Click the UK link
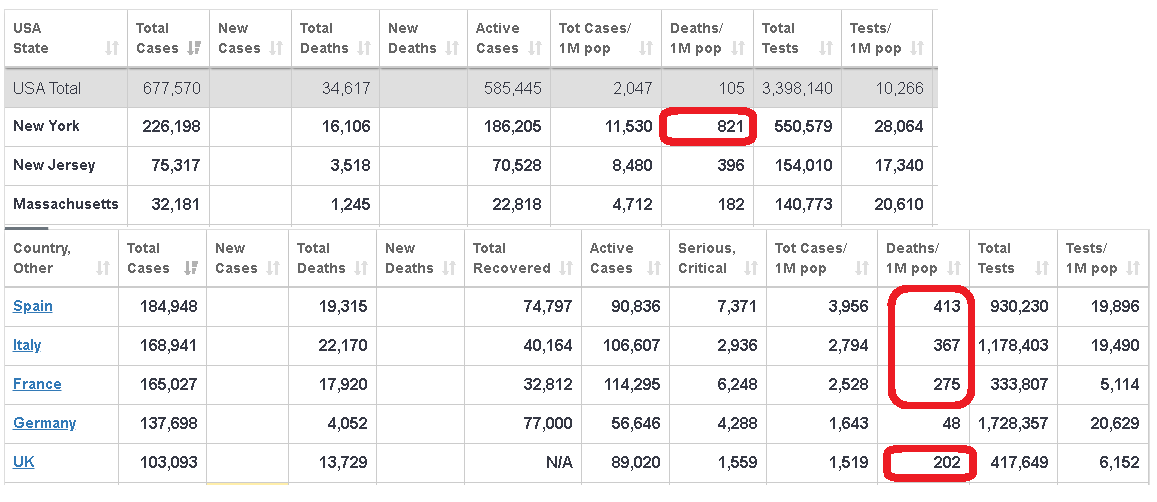 tap(23, 462)
